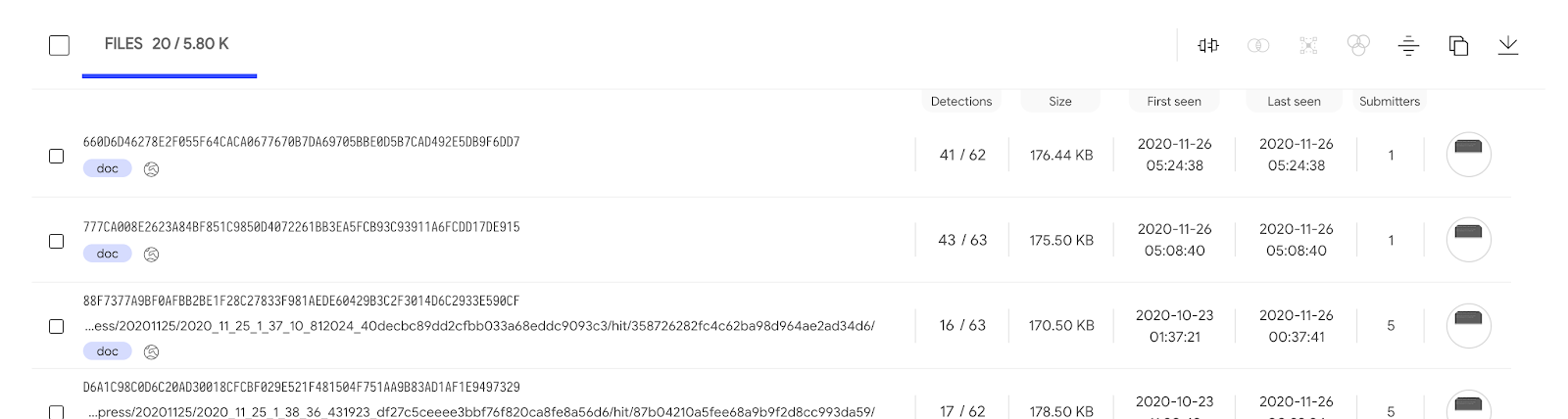Image resolution: width=1568 pixels, height=419 pixels.
Task: Click the sad face icon on the 660D6D46 row
Action: point(151,169)
